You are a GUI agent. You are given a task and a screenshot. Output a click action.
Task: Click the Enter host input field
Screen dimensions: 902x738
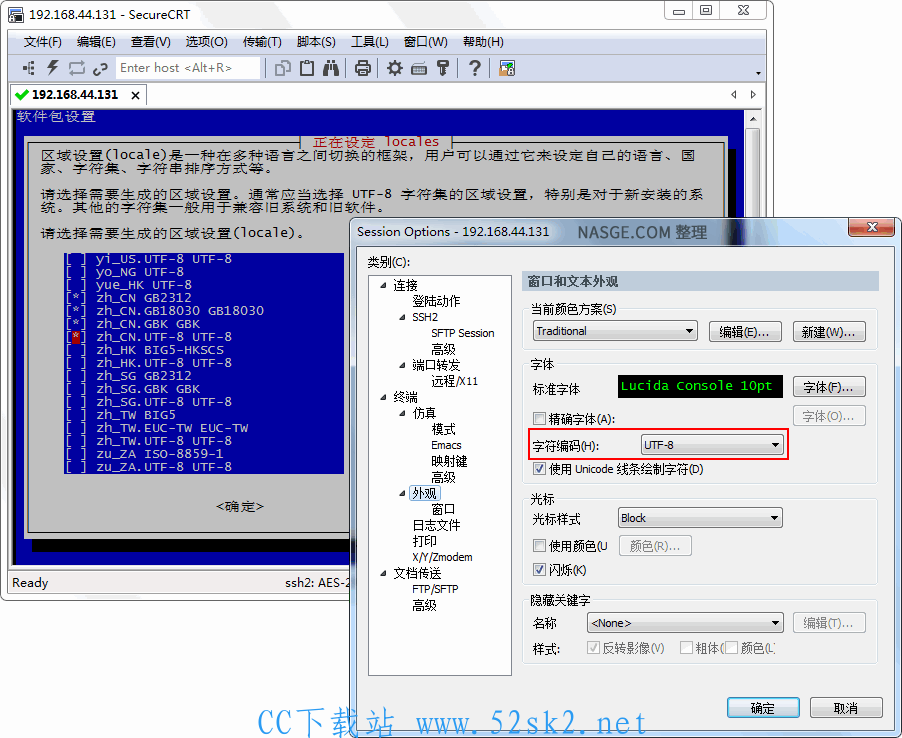(188, 68)
